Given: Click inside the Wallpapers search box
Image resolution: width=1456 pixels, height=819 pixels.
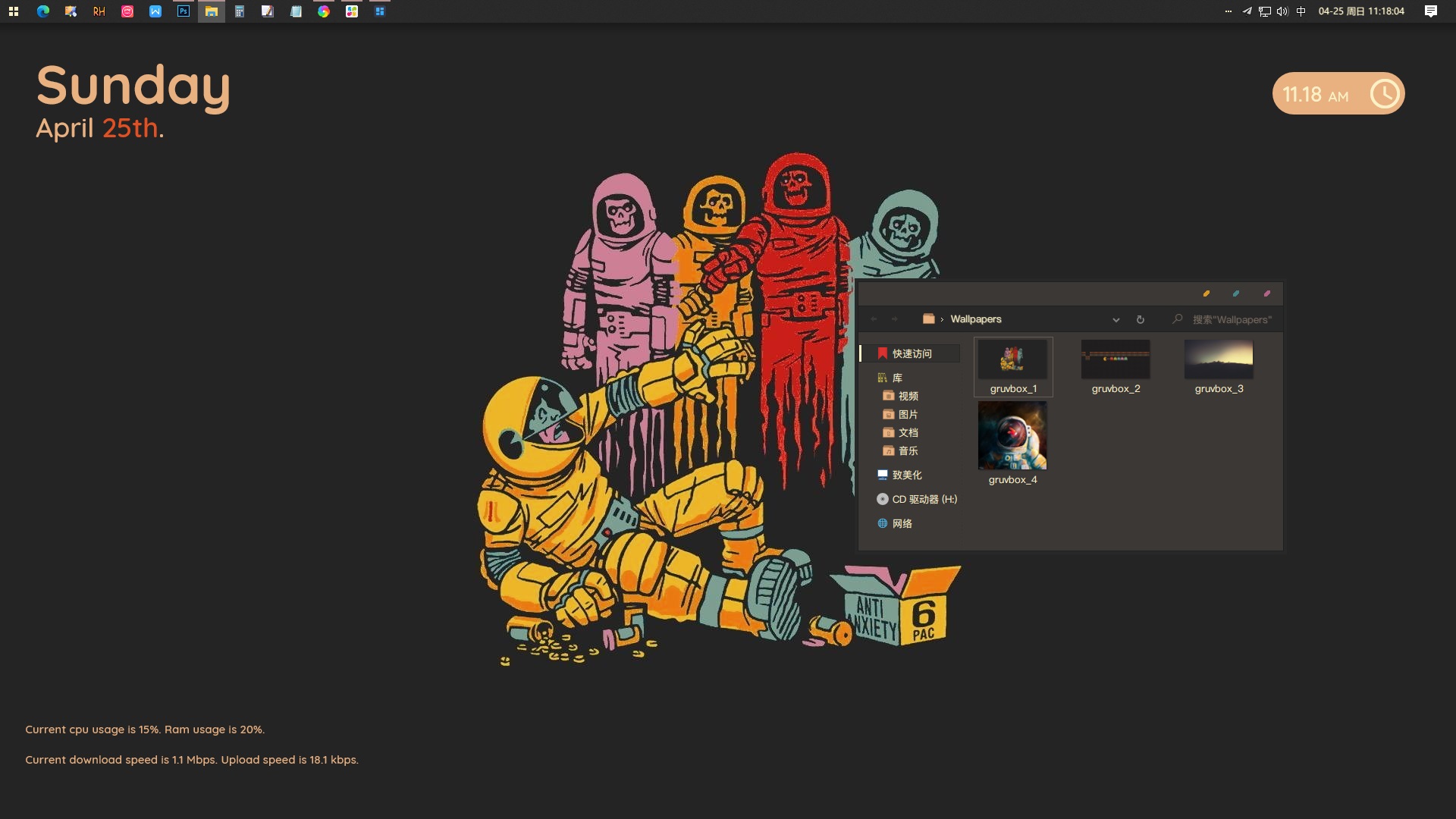Looking at the screenshot, I should coord(1231,320).
